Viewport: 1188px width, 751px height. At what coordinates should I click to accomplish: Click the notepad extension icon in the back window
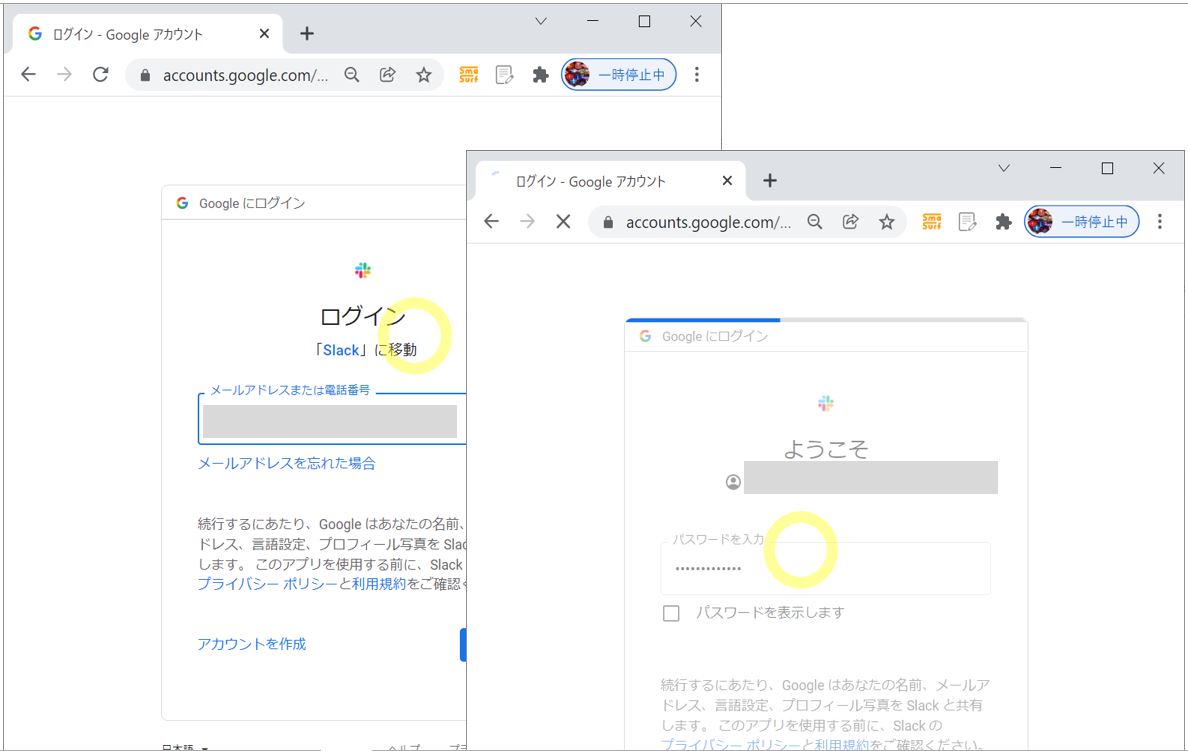click(505, 74)
